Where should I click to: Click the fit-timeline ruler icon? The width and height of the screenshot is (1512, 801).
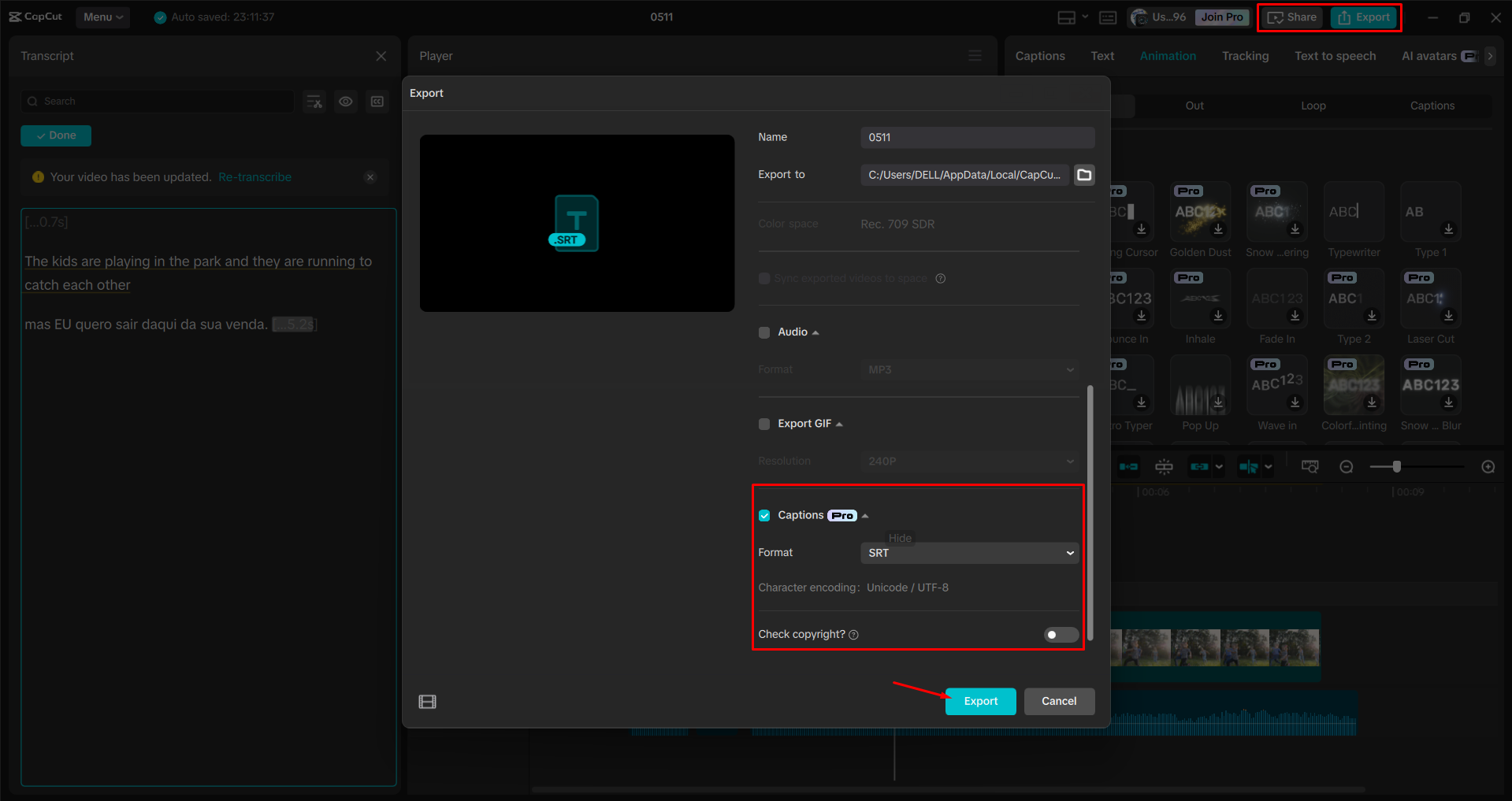[1310, 465]
